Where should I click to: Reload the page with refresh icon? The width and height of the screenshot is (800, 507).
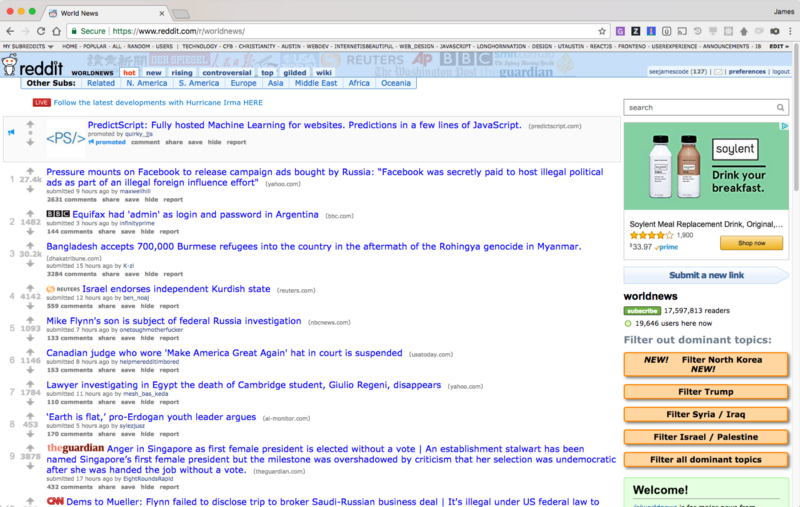pyautogui.click(x=41, y=31)
